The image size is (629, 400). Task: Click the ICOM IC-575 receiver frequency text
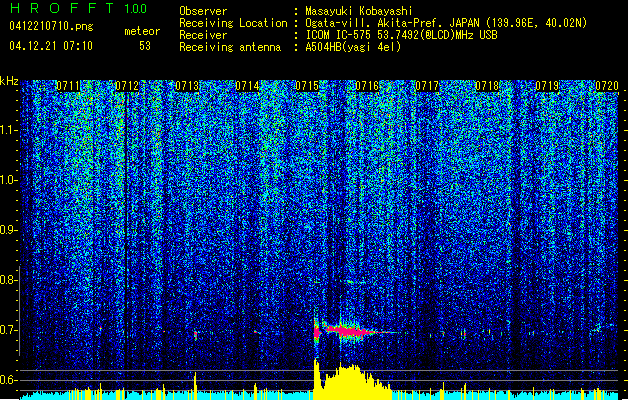pyautogui.click(x=401, y=35)
